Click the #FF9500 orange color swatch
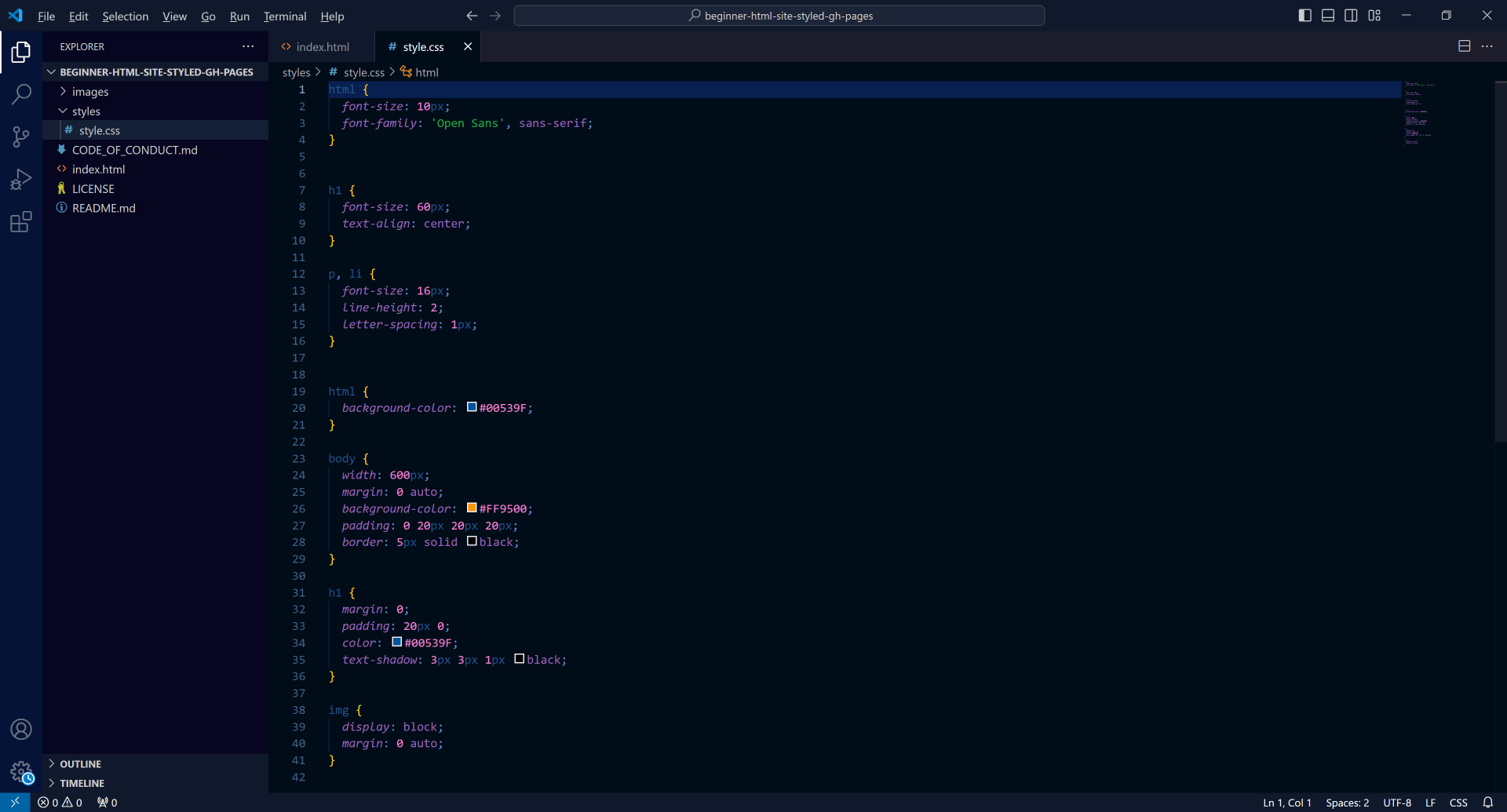This screenshot has width=1507, height=812. click(x=472, y=508)
